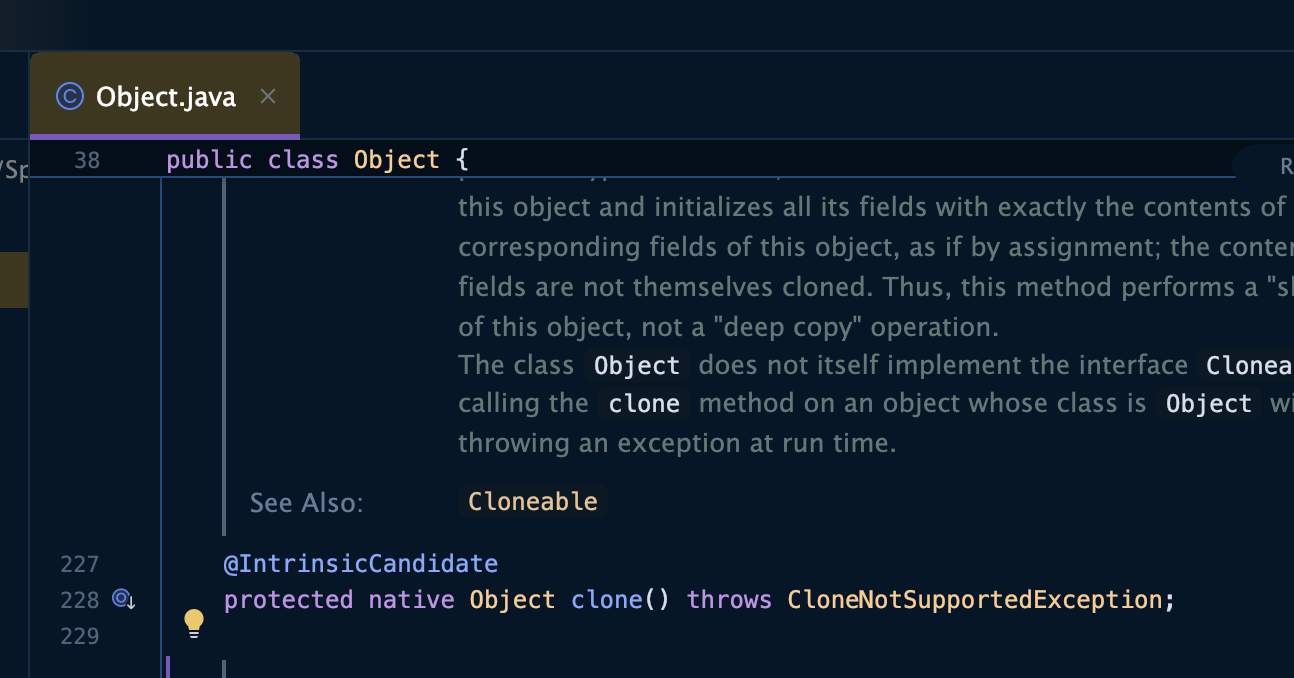Image resolution: width=1294 pixels, height=678 pixels.
Task: Click the 'throws' keyword on line 228
Action: coord(730,600)
